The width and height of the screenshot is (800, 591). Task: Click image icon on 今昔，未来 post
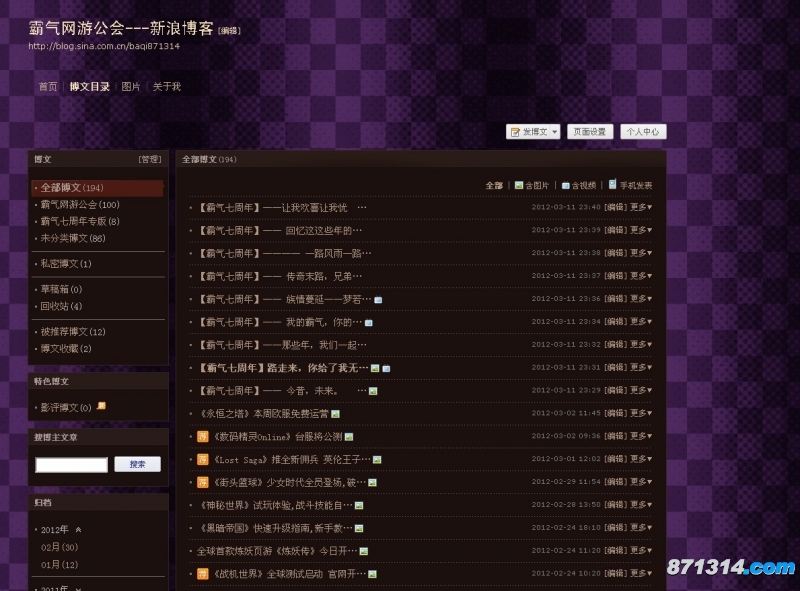[373, 391]
